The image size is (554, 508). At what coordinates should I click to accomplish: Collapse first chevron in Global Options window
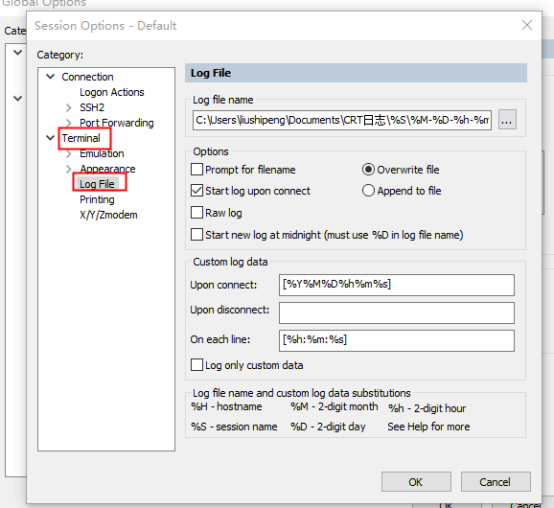click(x=18, y=53)
